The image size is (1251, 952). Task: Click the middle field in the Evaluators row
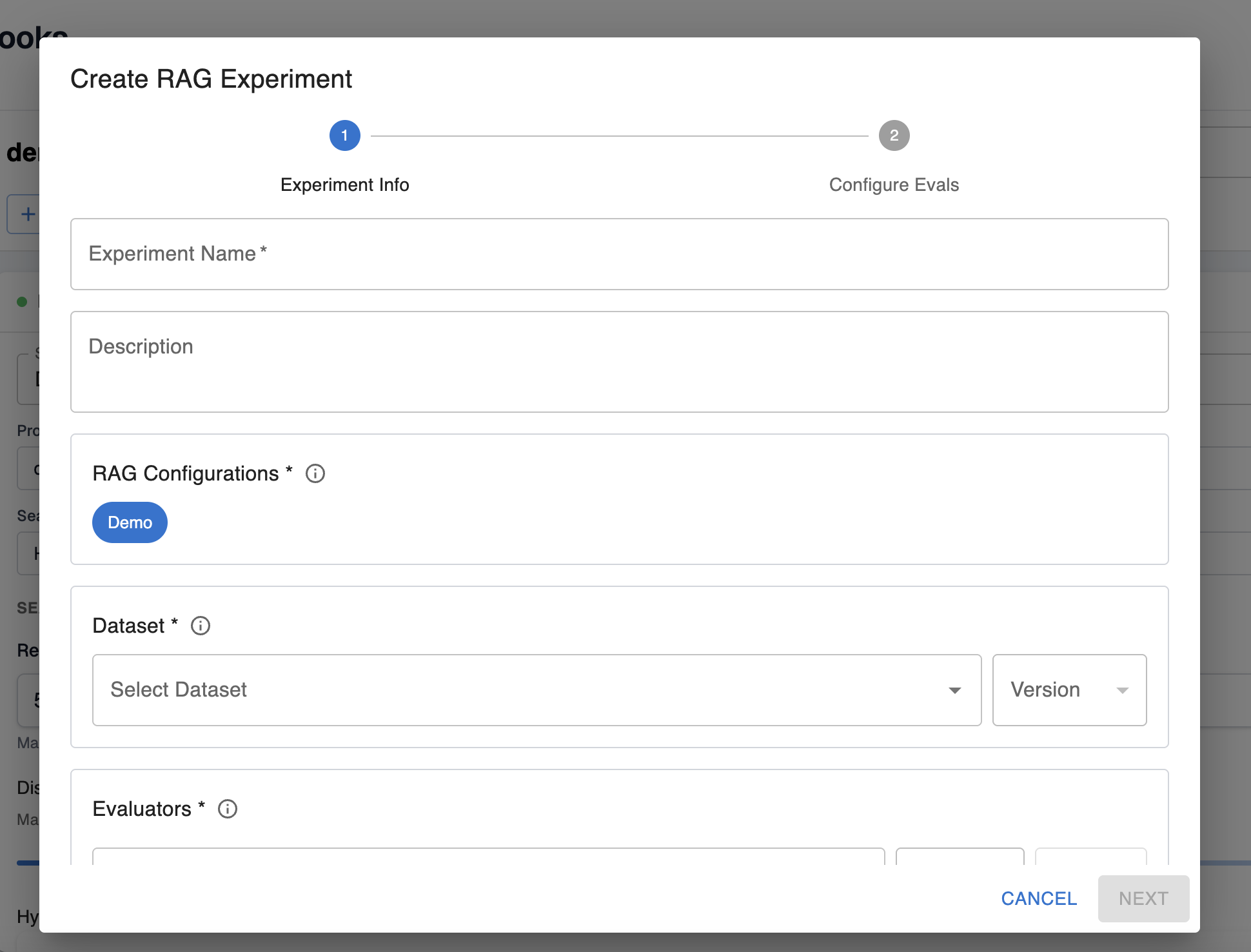pyautogui.click(x=960, y=857)
